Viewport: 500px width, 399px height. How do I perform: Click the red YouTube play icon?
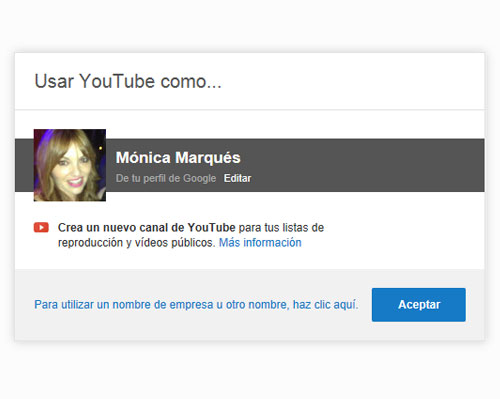tap(41, 228)
